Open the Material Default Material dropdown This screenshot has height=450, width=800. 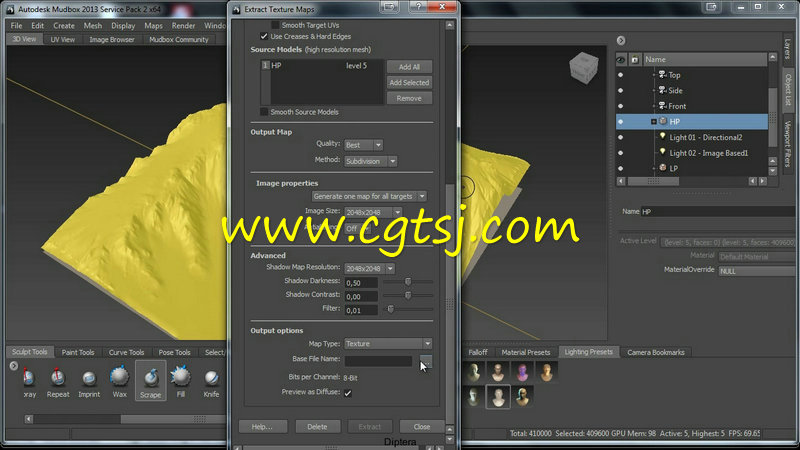click(x=759, y=257)
